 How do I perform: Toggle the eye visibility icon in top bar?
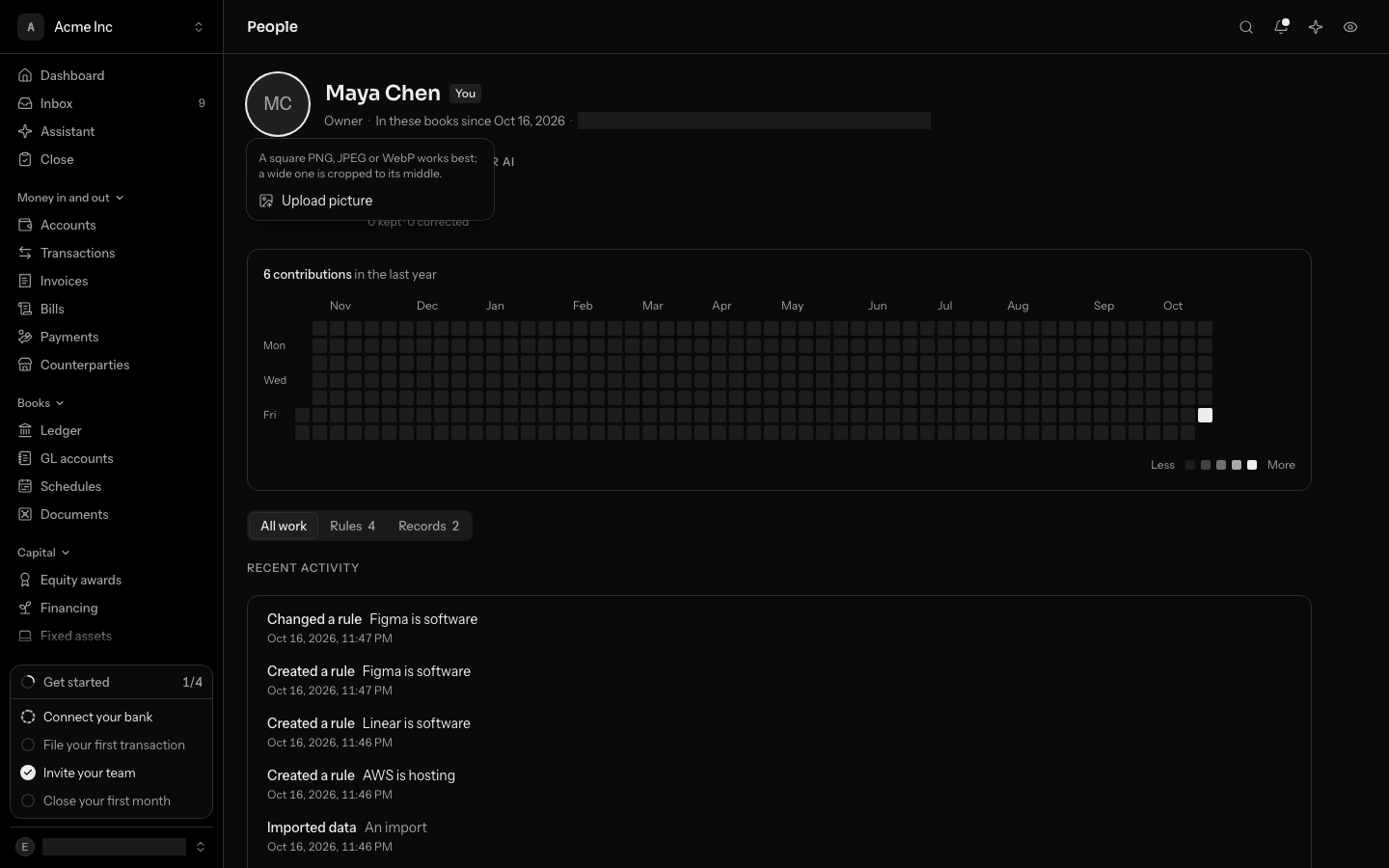click(x=1350, y=27)
